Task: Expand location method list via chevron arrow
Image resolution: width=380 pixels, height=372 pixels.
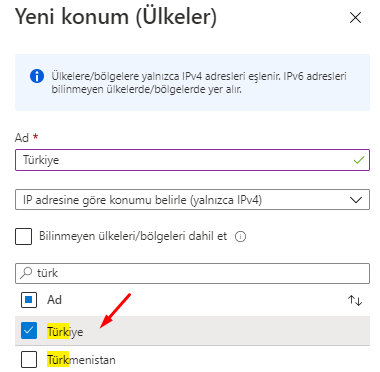Action: [356, 200]
